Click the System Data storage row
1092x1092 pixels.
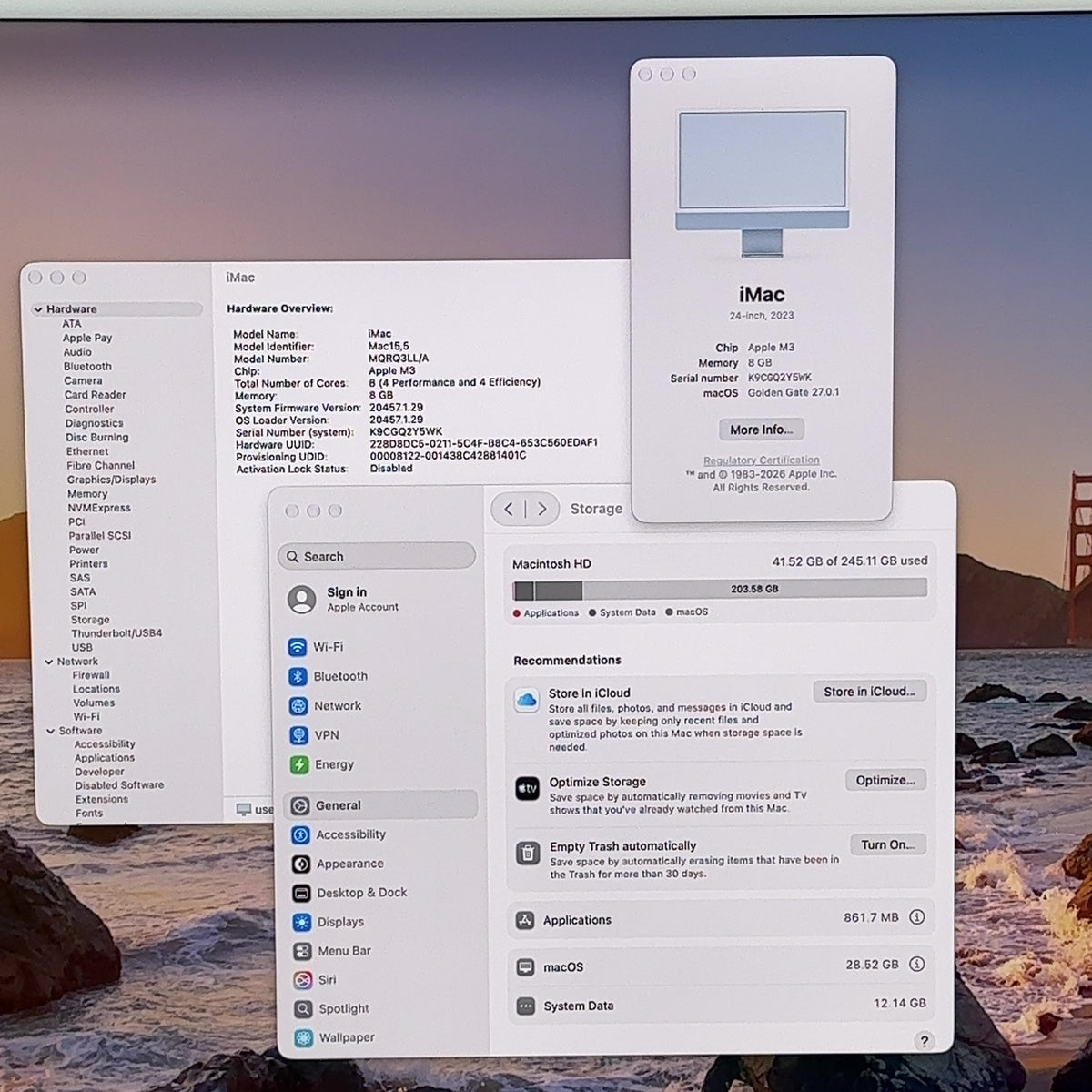(x=721, y=1006)
